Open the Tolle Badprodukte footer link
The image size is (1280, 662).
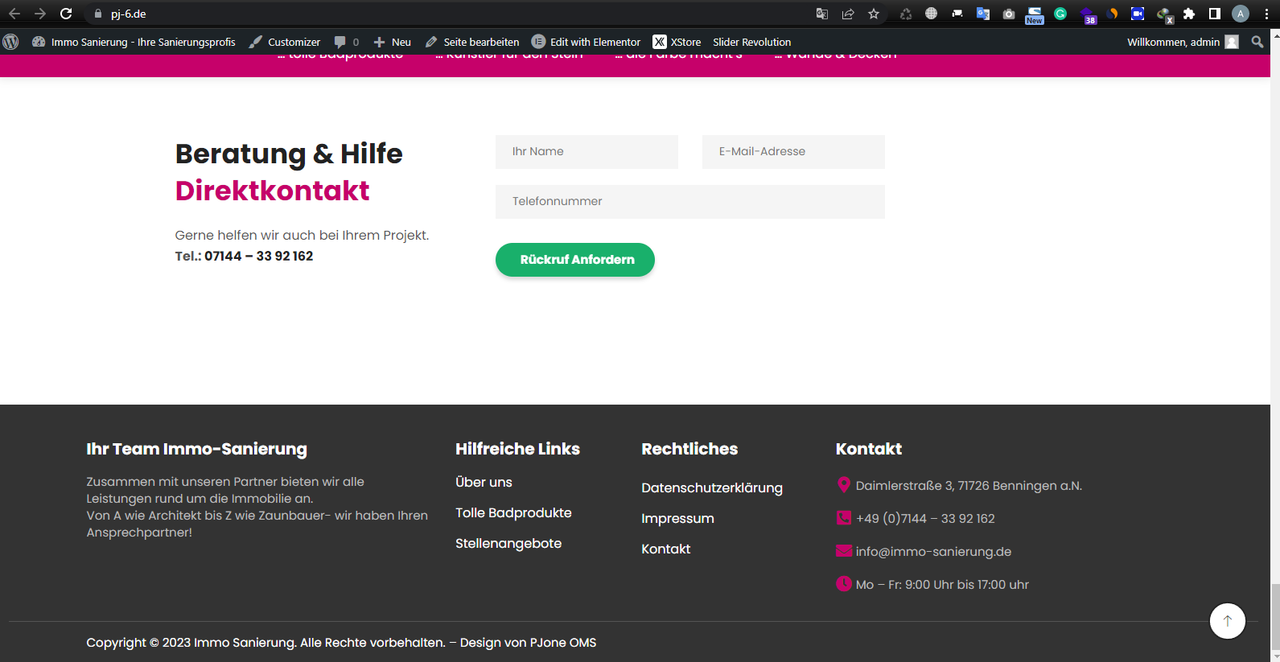(x=514, y=513)
